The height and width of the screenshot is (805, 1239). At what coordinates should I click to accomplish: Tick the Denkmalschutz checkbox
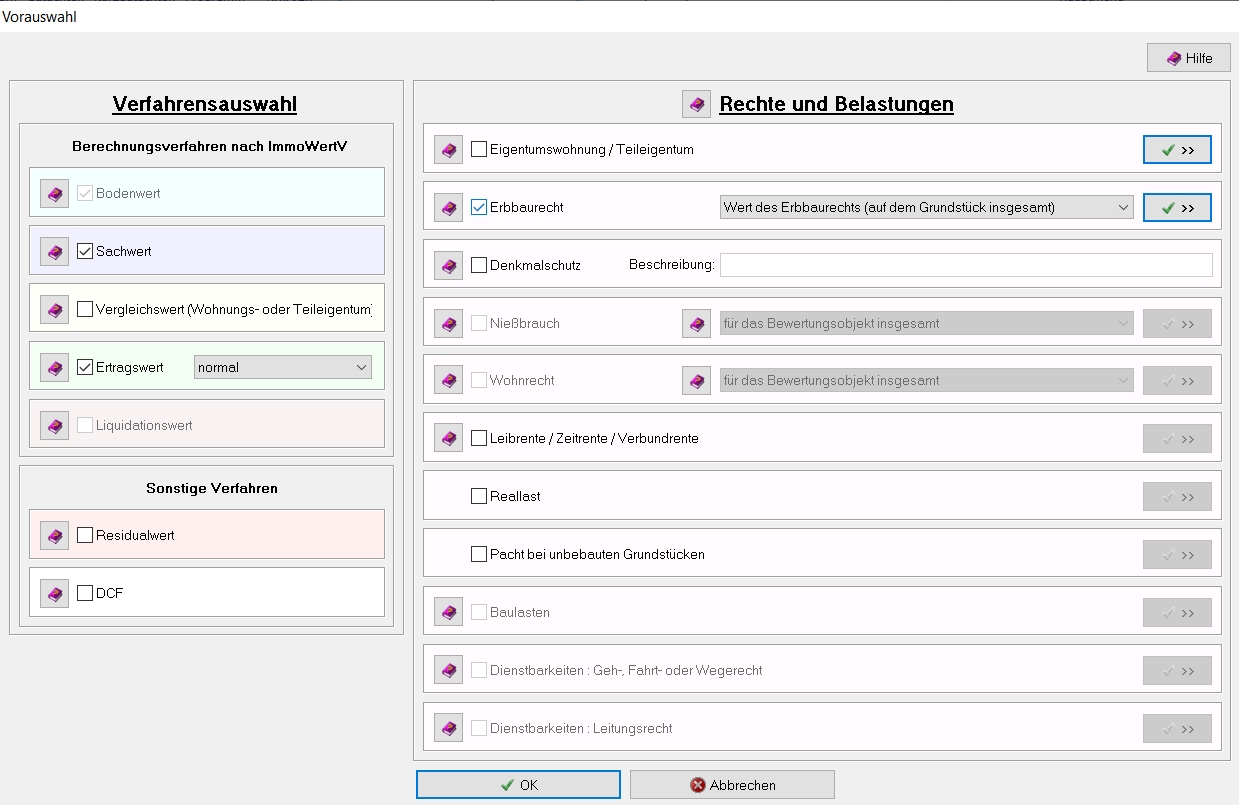(479, 266)
